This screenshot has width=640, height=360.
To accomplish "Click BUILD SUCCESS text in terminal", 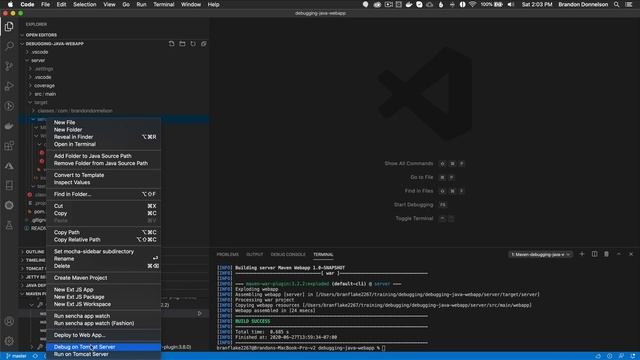I will pos(253,321).
